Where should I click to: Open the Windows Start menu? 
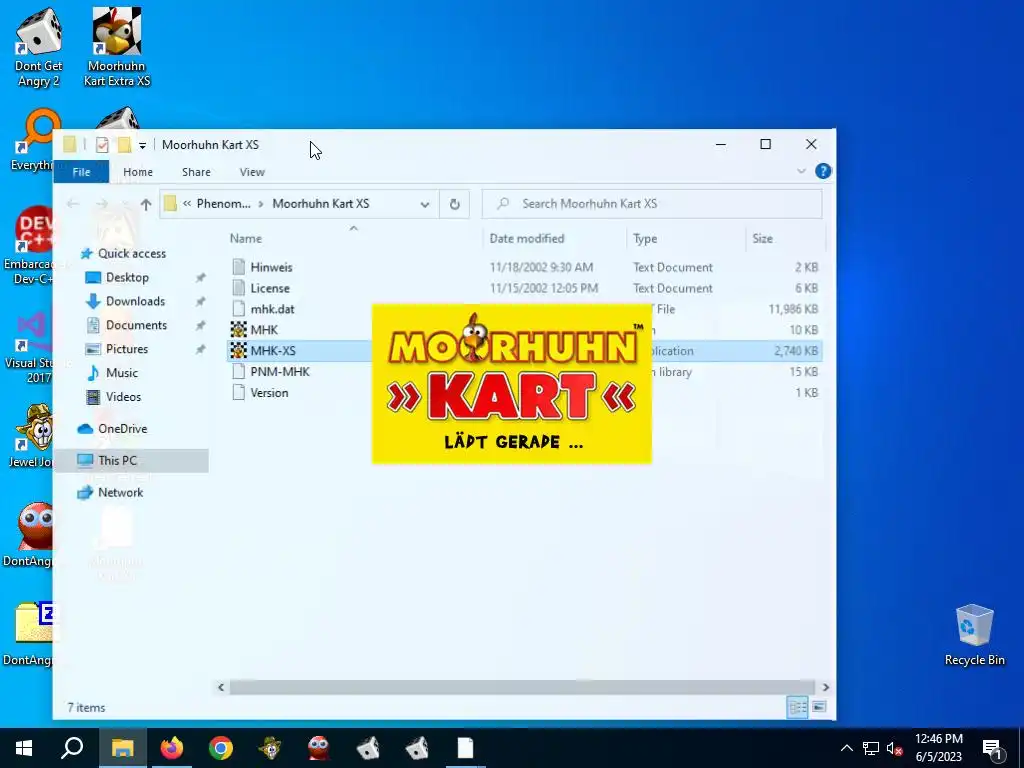click(x=24, y=748)
